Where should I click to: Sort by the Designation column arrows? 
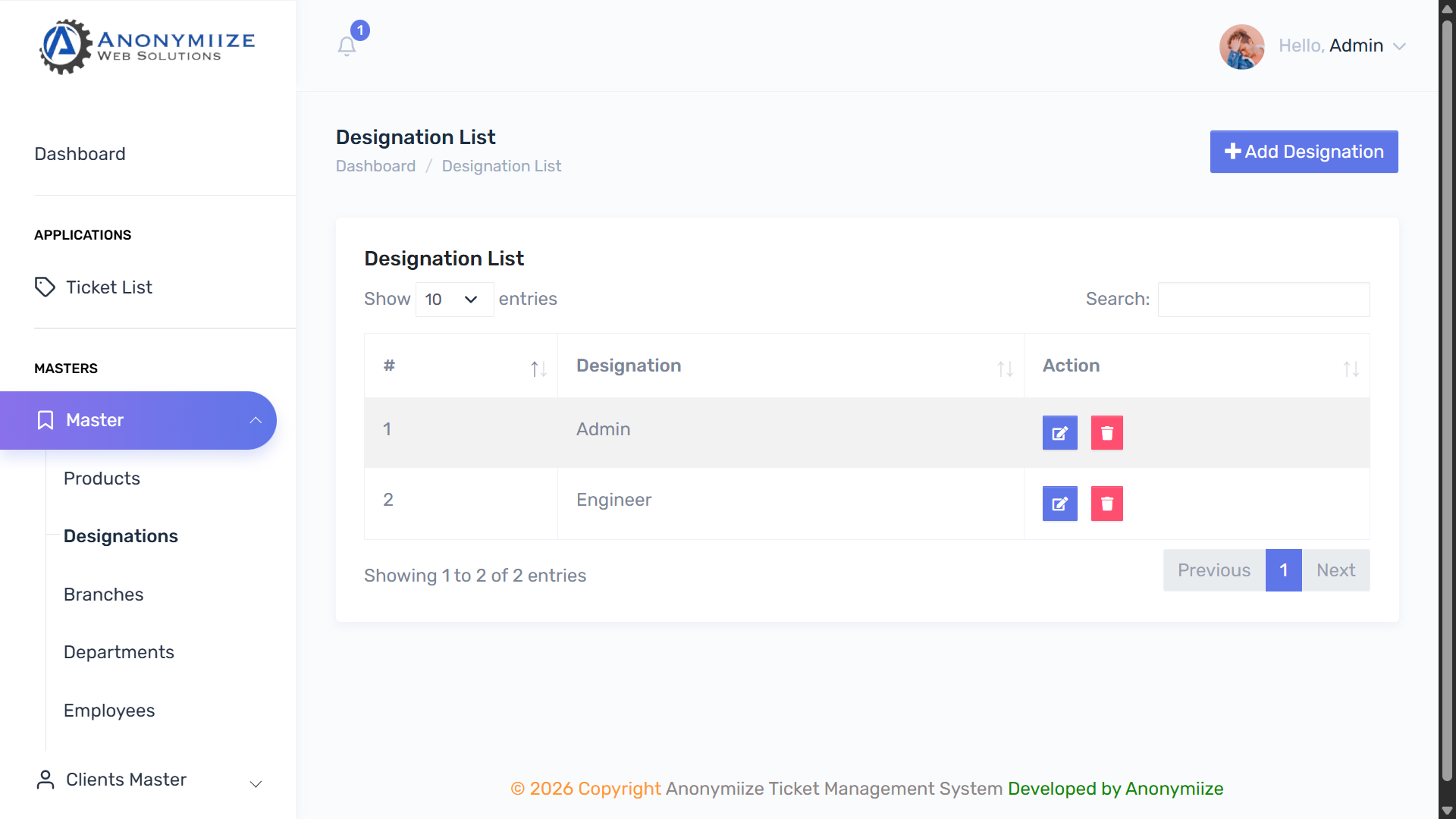(x=1005, y=369)
